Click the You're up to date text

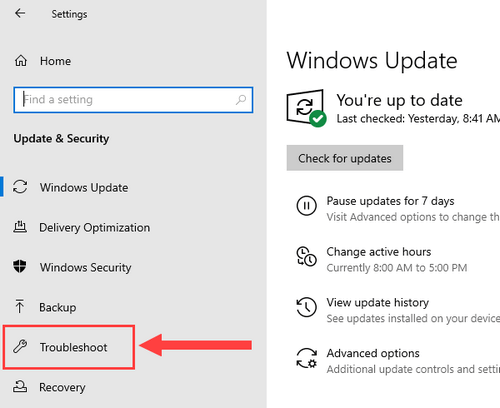(399, 100)
